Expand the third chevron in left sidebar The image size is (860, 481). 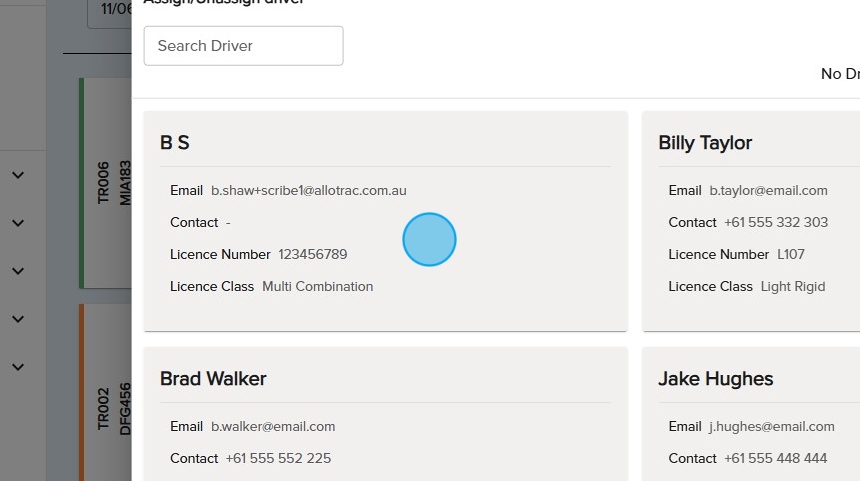click(18, 271)
